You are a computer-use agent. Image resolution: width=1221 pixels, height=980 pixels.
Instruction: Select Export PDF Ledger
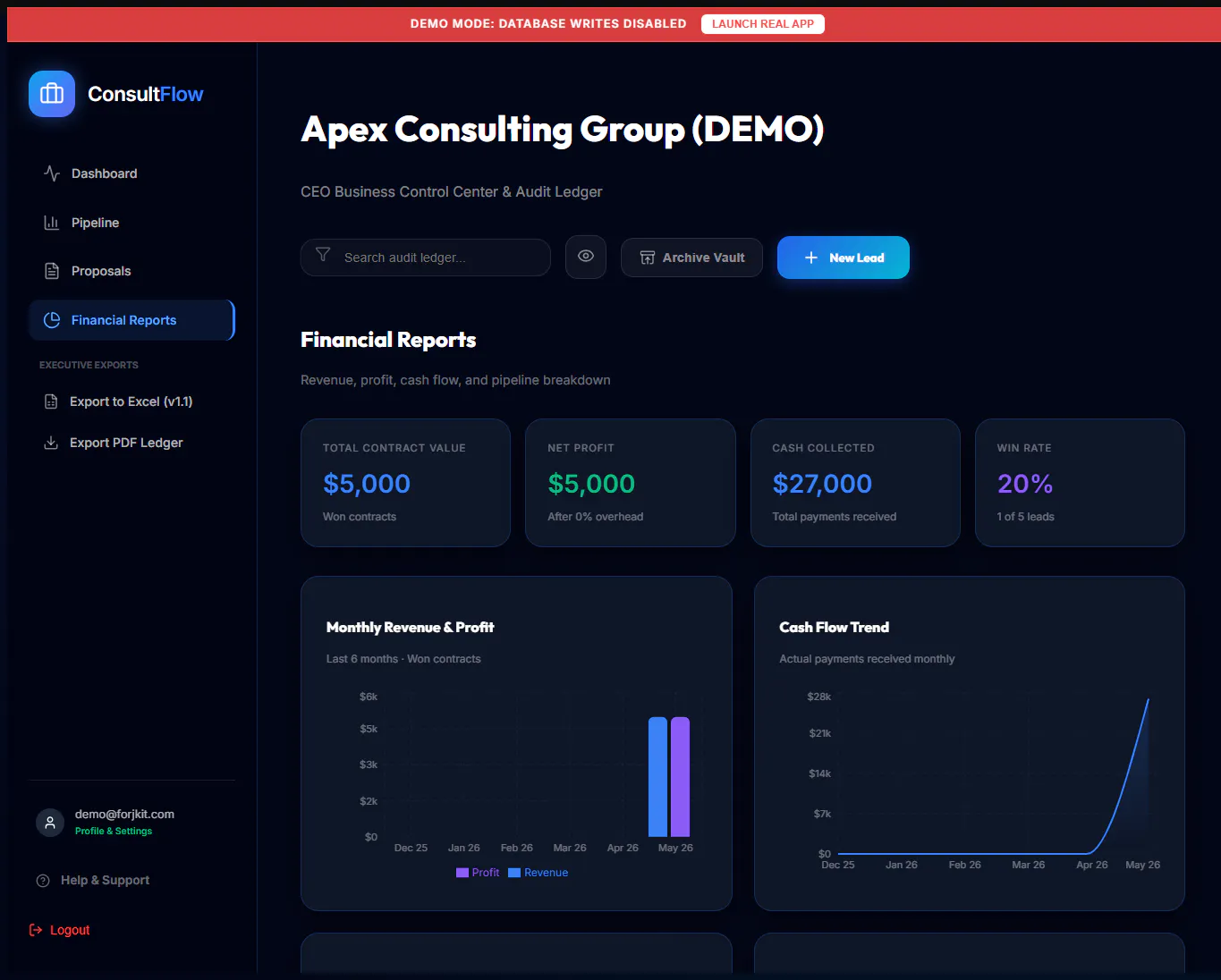click(132, 443)
